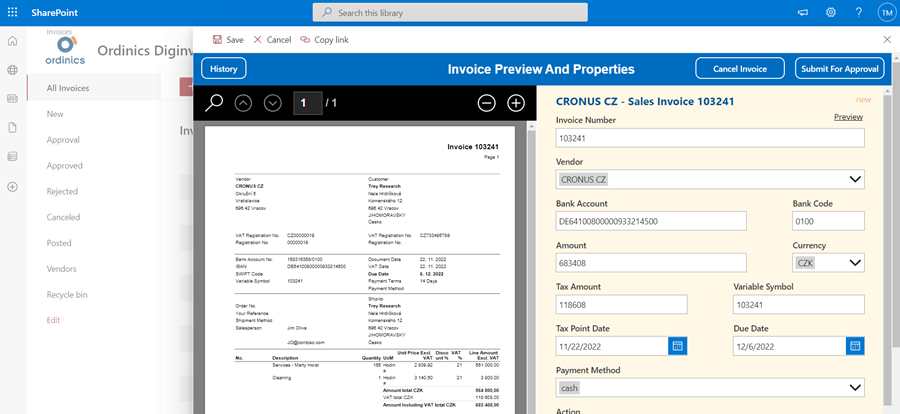The image size is (900, 414).
Task: Open the settings gear icon
Action: (831, 12)
